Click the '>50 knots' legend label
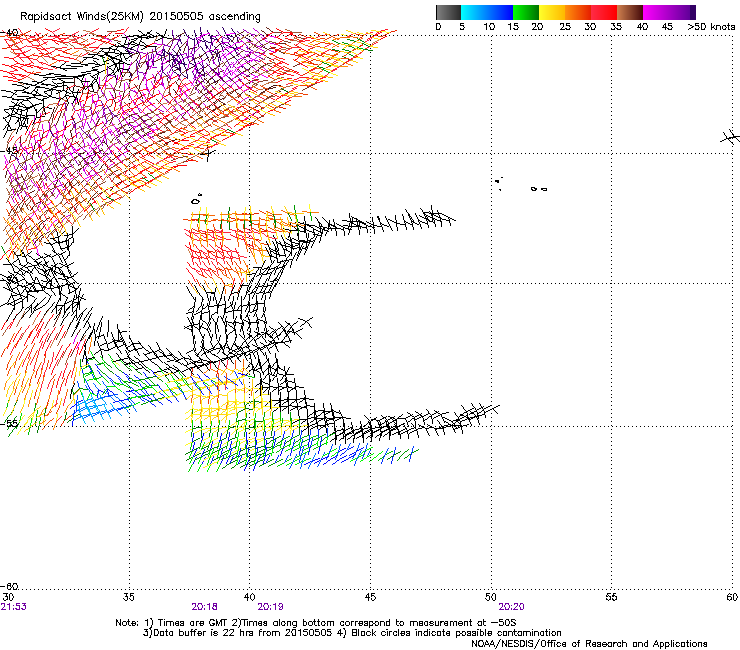 click(711, 27)
